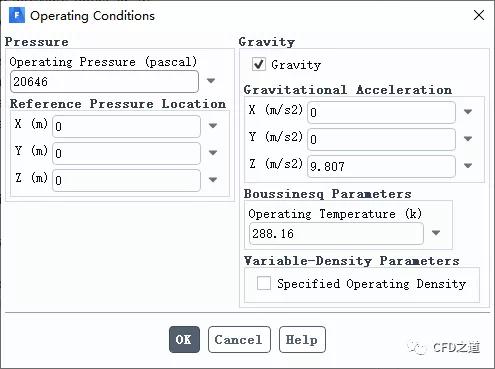This screenshot has width=495, height=369.
Task: Open dropdown for Gravitational Acceleration Z
Action: [x=468, y=166]
